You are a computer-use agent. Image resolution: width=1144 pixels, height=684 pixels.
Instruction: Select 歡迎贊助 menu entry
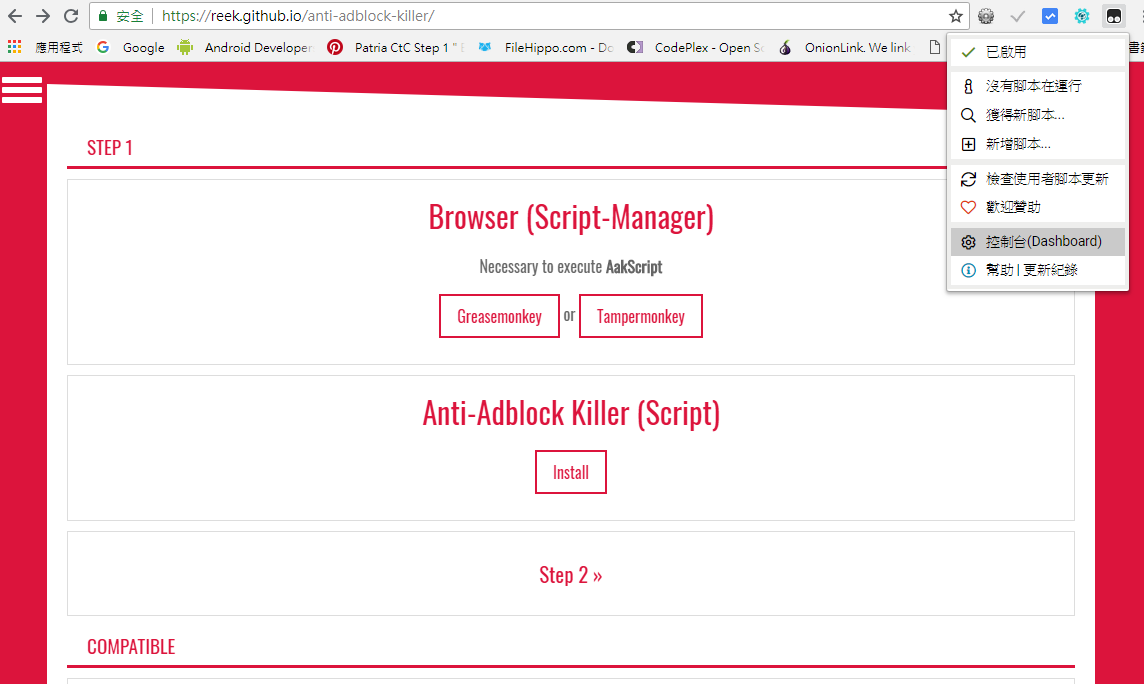click(x=1037, y=207)
